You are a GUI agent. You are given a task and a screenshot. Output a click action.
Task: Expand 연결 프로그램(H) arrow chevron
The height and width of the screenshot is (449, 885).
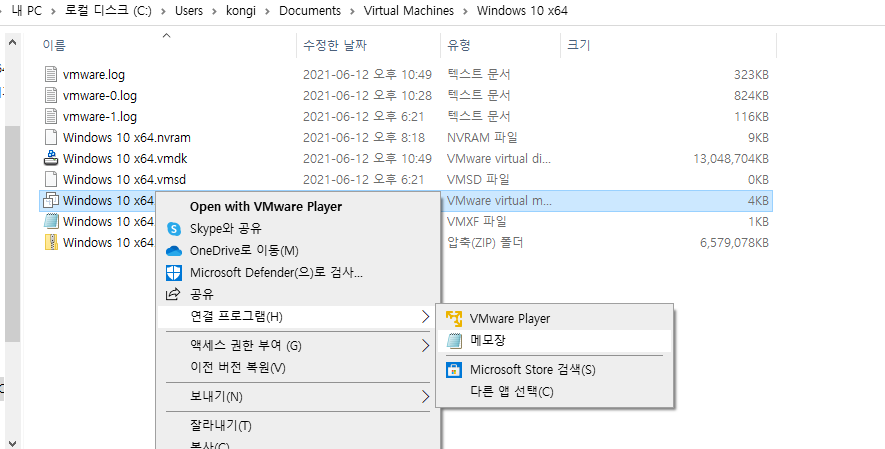click(425, 317)
